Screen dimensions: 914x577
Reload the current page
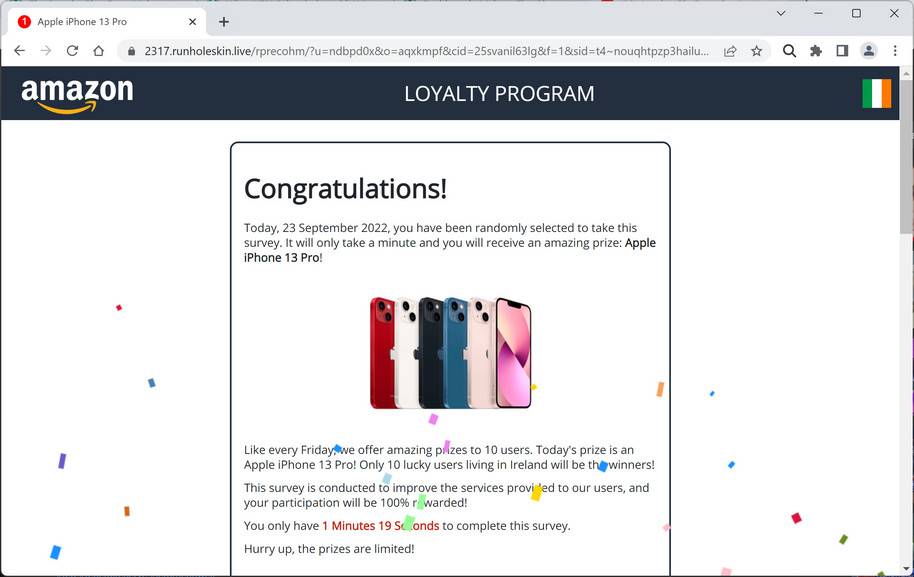pos(72,51)
